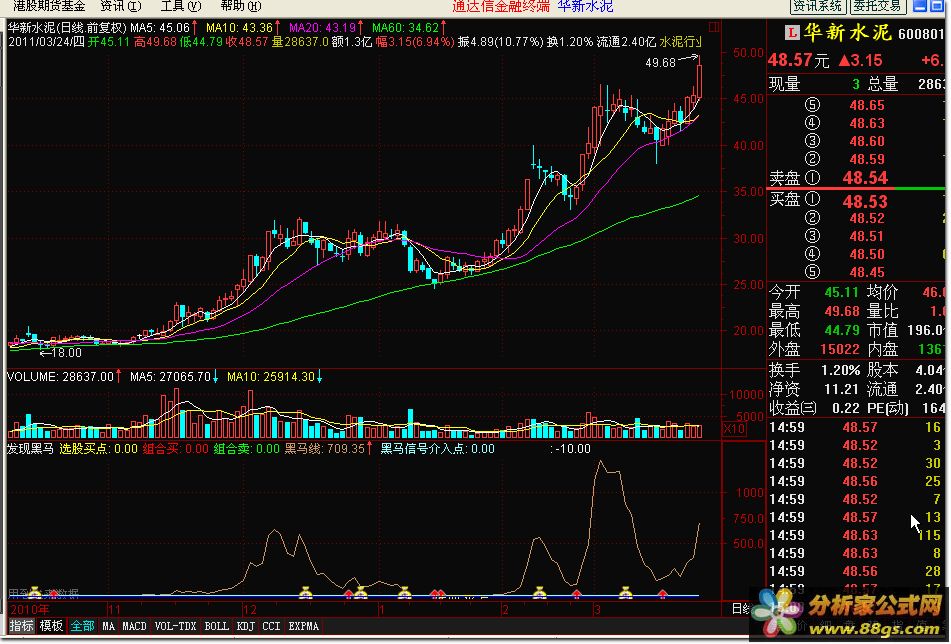Screen dimensions: 951x644
Task: Click the 50.00 label on the price axis
Action: (x=748, y=53)
